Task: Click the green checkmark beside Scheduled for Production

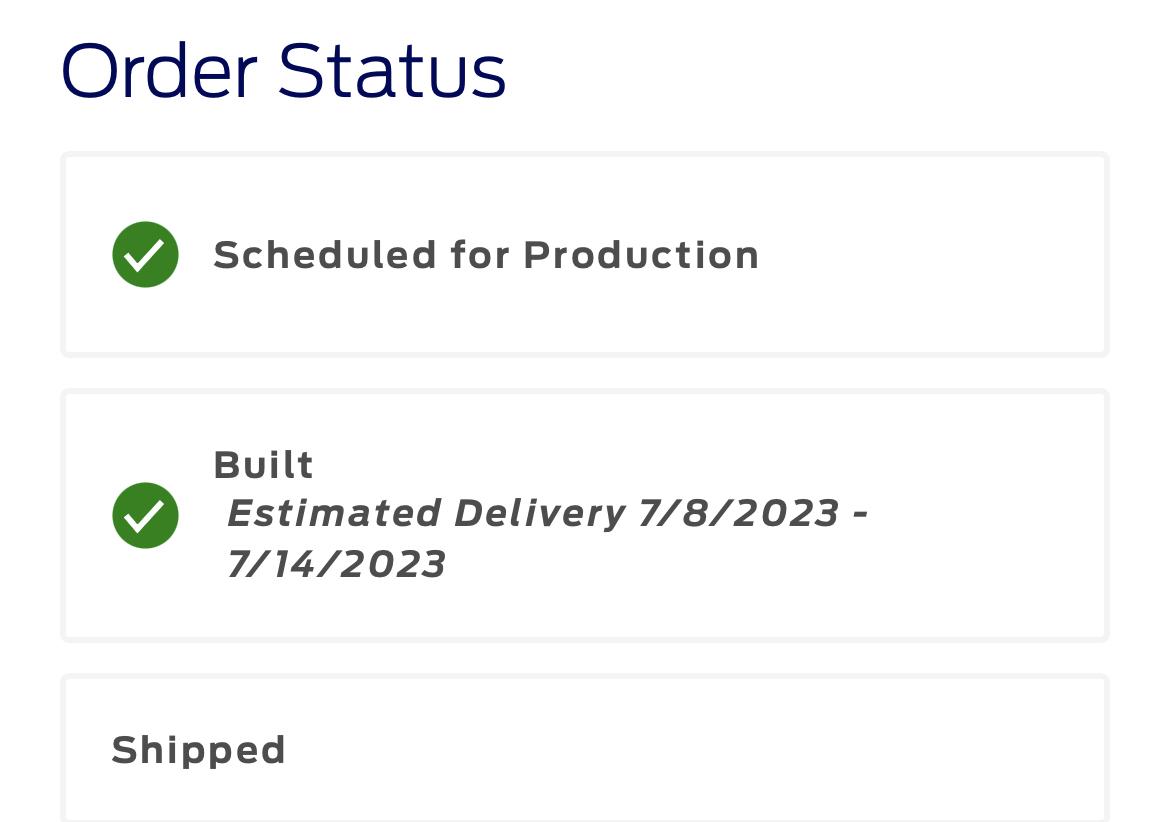Action: click(x=146, y=254)
